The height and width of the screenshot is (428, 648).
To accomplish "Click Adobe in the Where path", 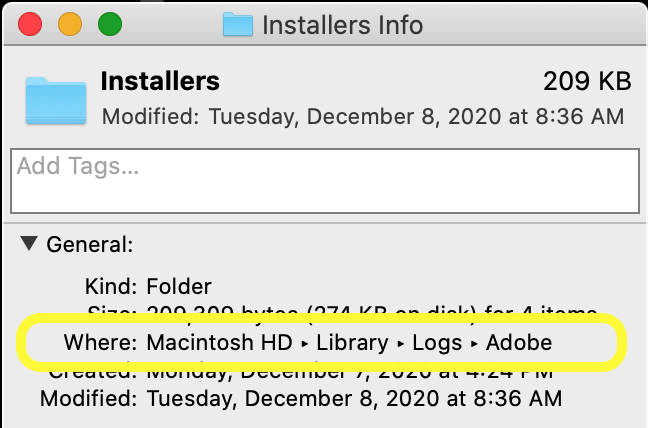I will tap(519, 343).
